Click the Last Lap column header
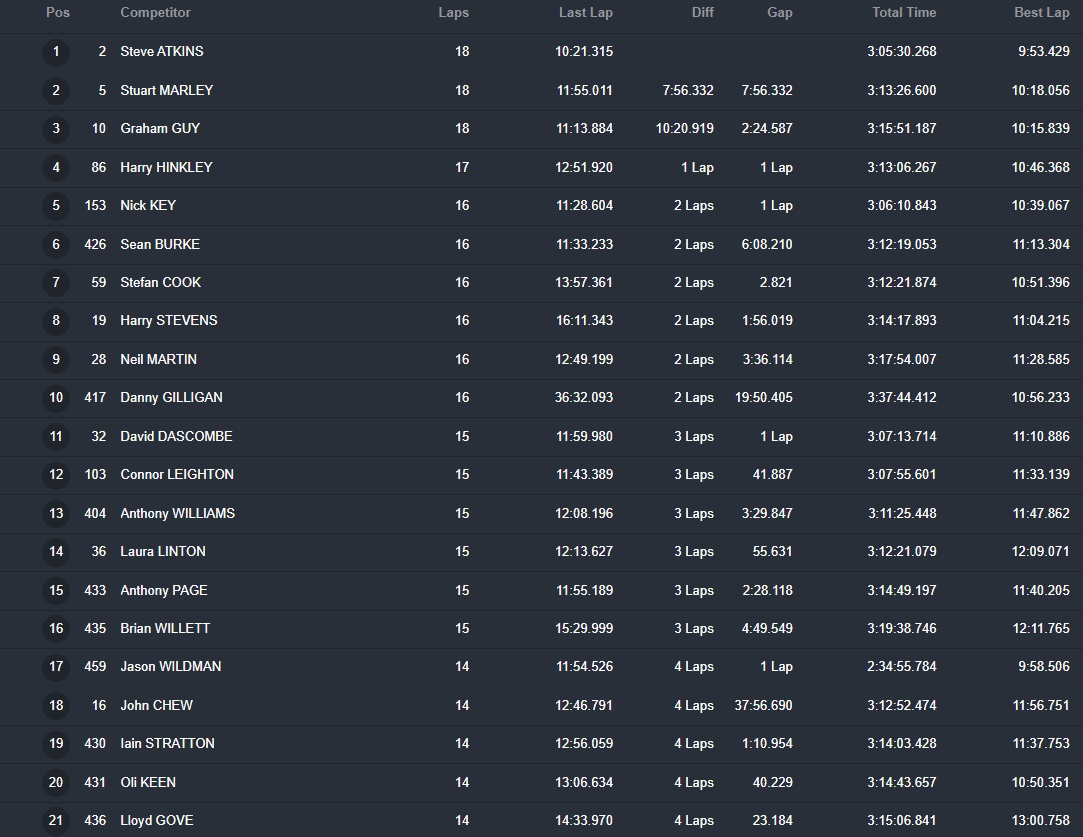Viewport: 1083px width, 837px height. click(x=585, y=13)
